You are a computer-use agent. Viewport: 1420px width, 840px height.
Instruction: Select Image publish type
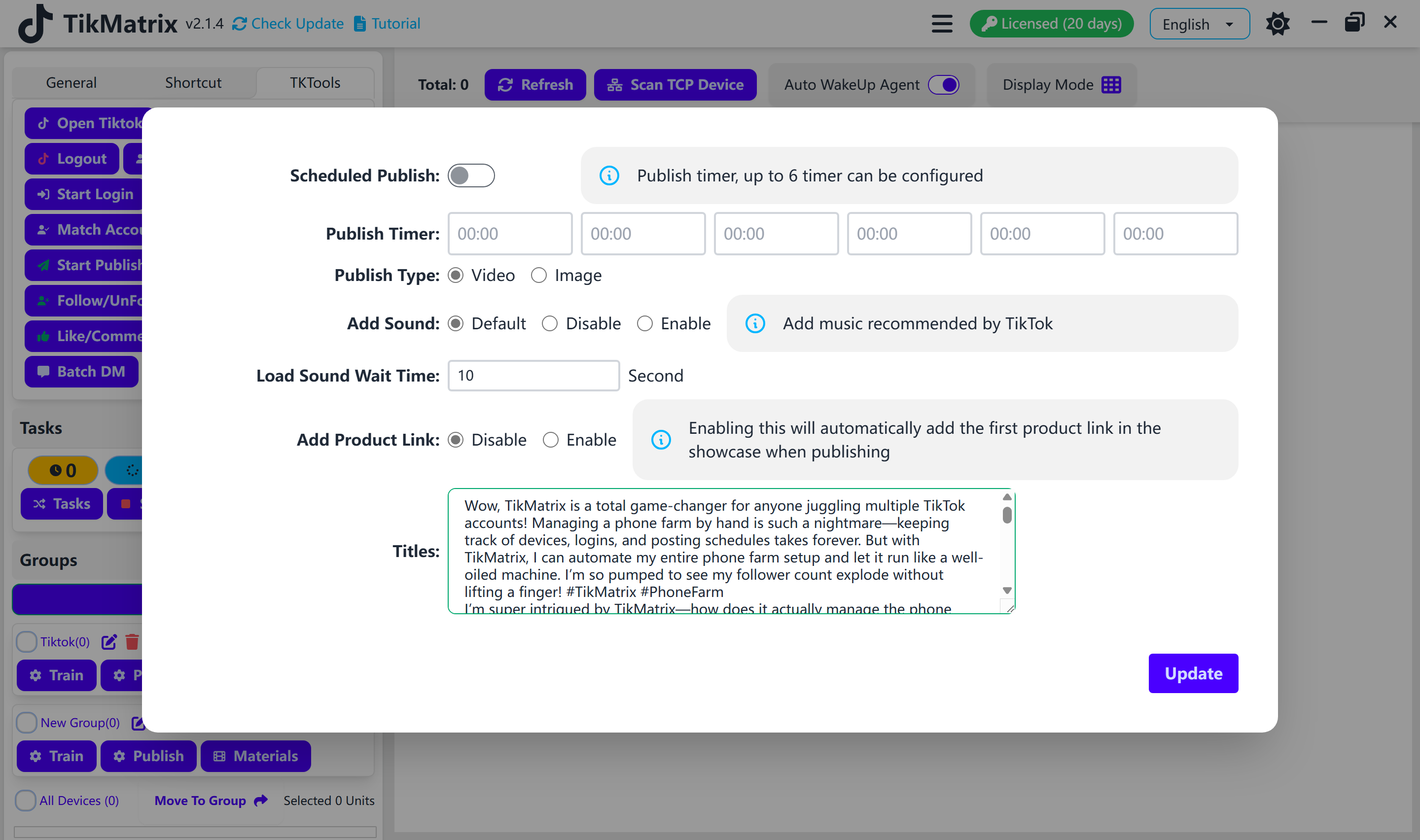(x=538, y=275)
